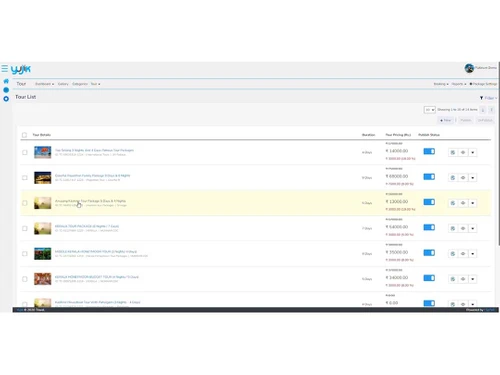Check the box for the ₹68000.00 tour row
The width and height of the screenshot is (500, 375).
(25, 178)
